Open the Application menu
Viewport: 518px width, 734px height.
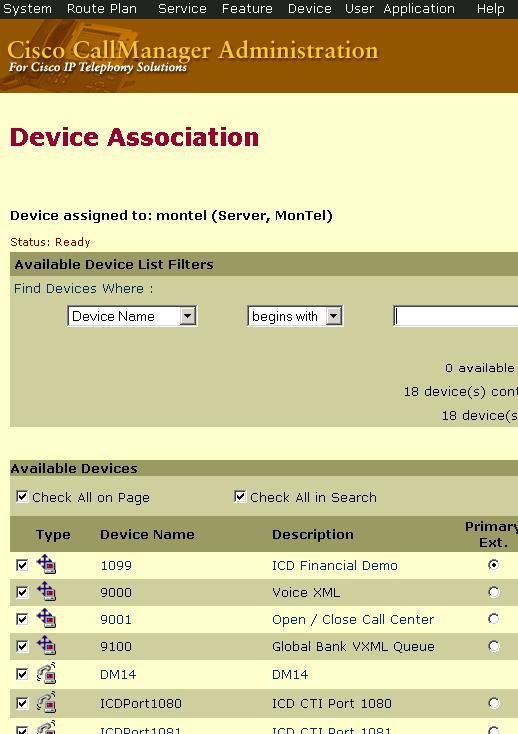[x=419, y=8]
